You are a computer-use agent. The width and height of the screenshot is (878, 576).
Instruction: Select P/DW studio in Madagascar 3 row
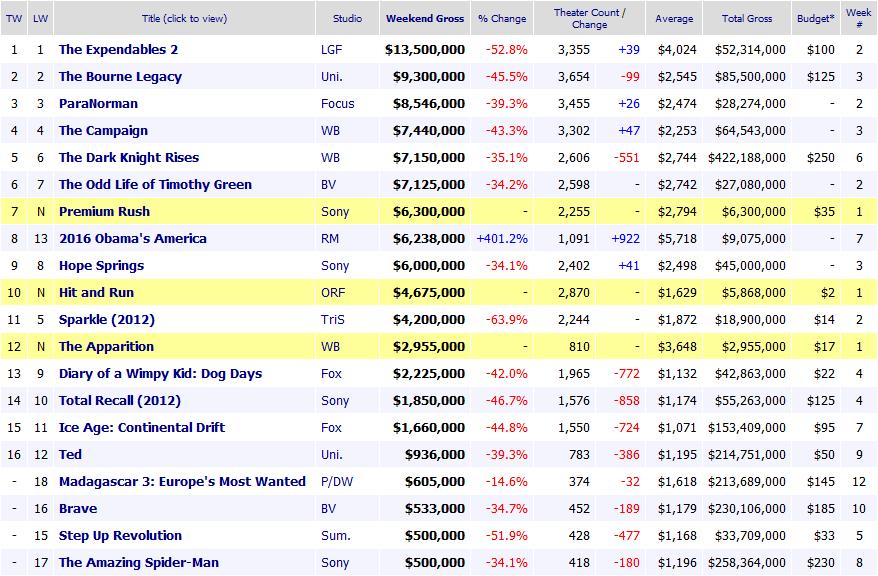pyautogui.click(x=337, y=481)
